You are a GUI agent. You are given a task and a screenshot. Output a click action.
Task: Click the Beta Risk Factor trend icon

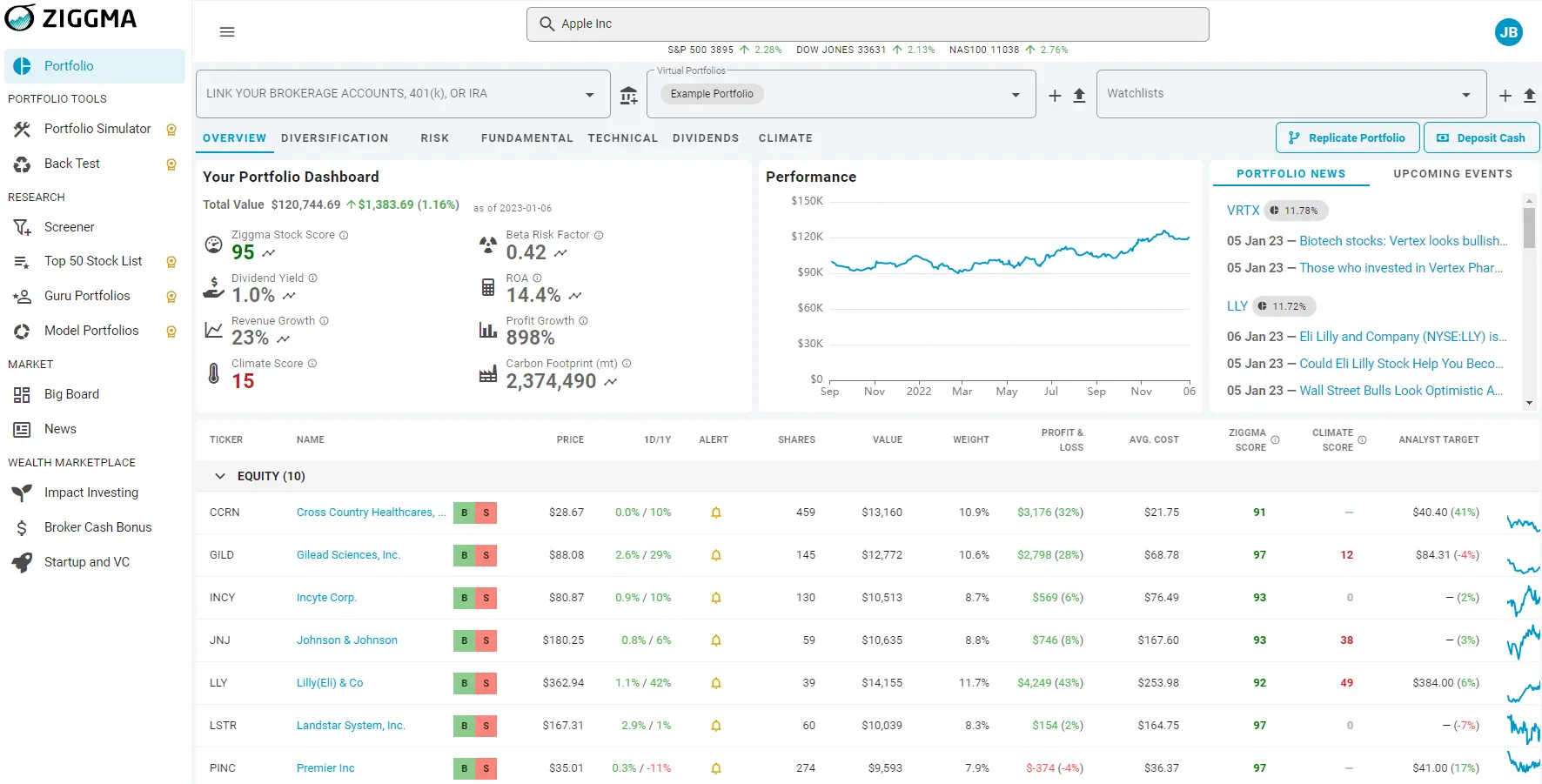coord(560,253)
